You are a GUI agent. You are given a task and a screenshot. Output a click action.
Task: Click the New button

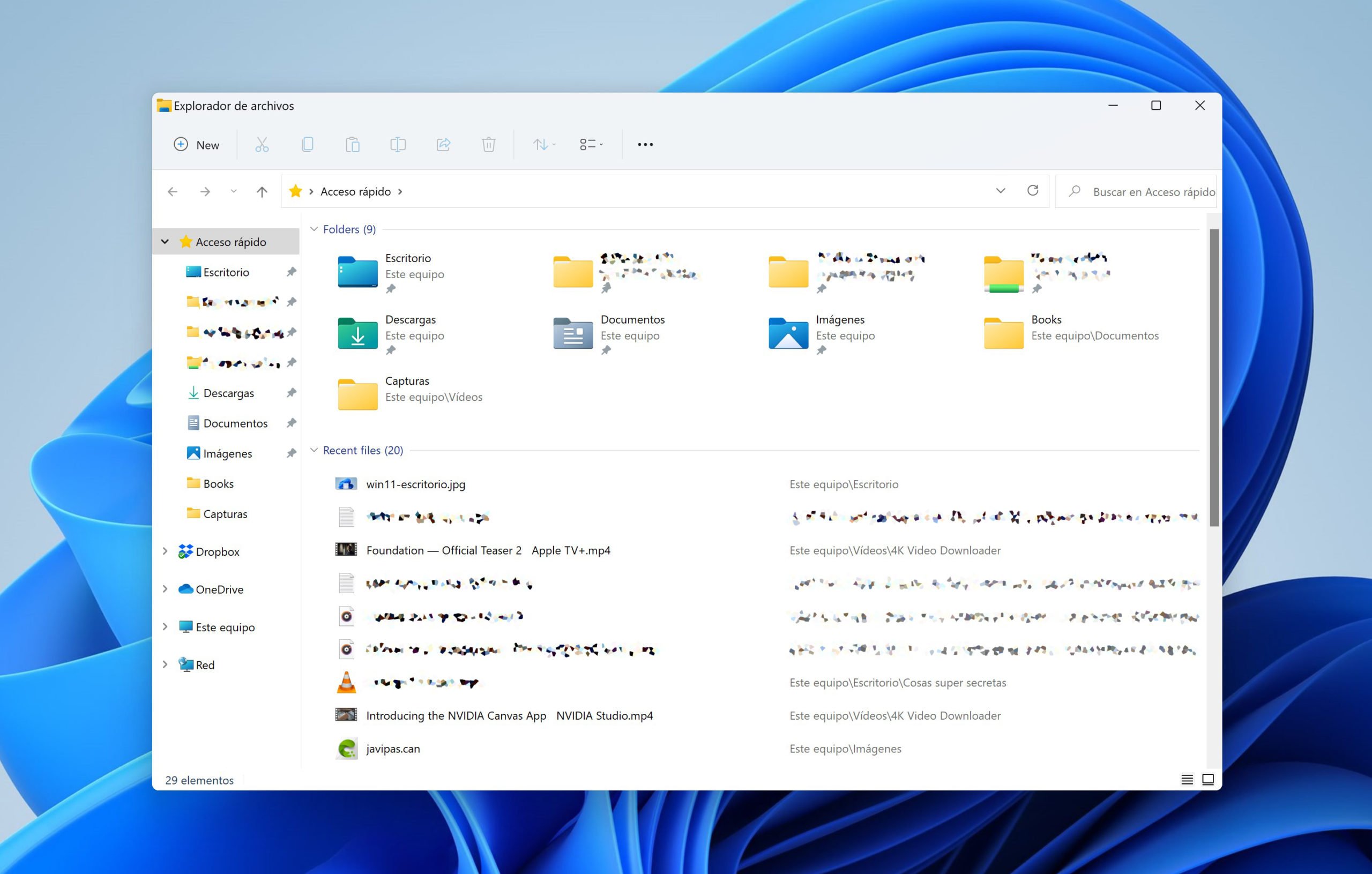197,145
